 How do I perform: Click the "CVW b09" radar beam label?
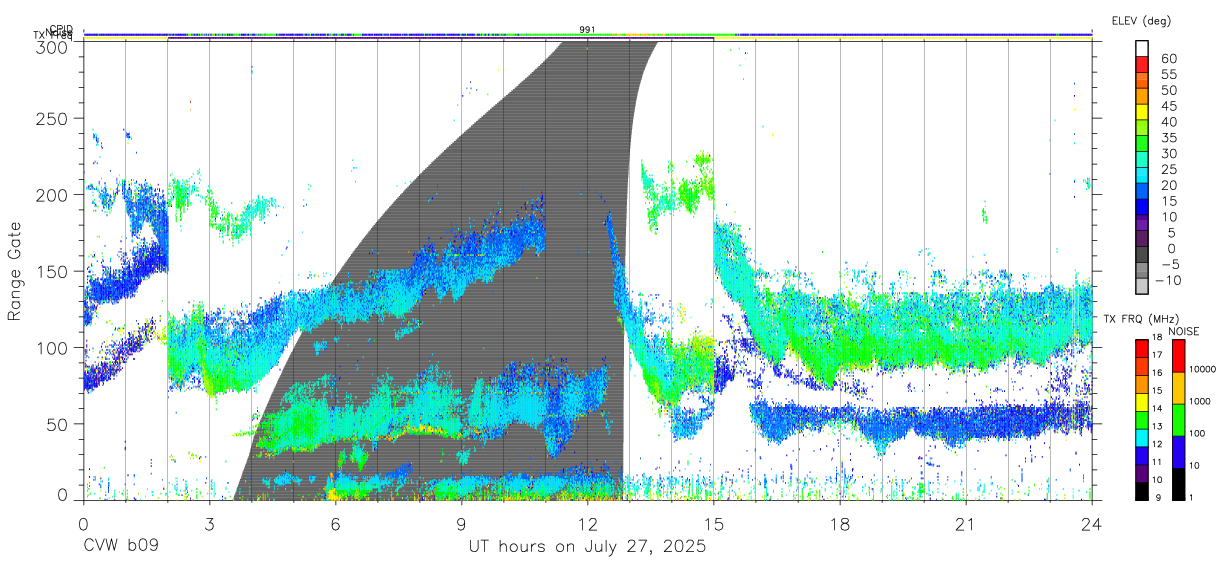121,546
